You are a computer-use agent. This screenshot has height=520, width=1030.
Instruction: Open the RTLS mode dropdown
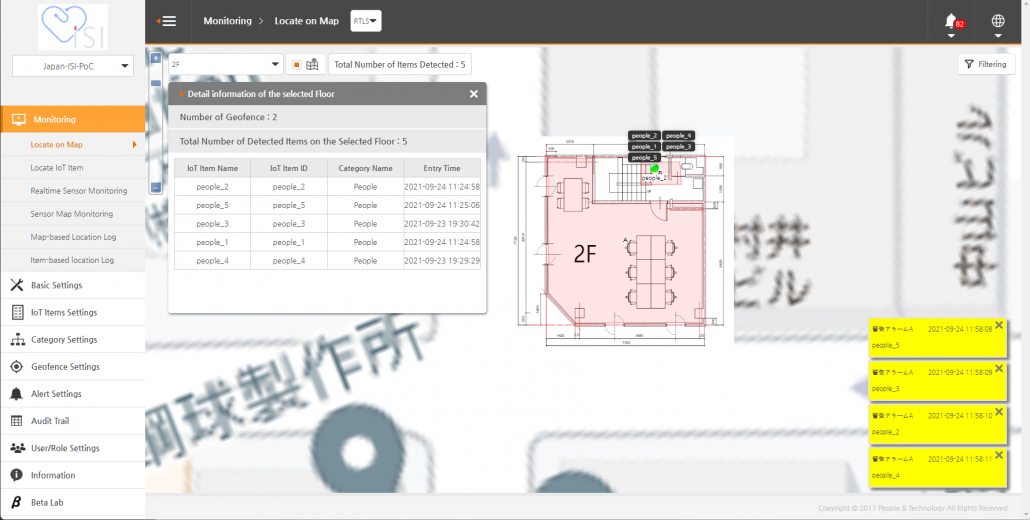click(366, 21)
